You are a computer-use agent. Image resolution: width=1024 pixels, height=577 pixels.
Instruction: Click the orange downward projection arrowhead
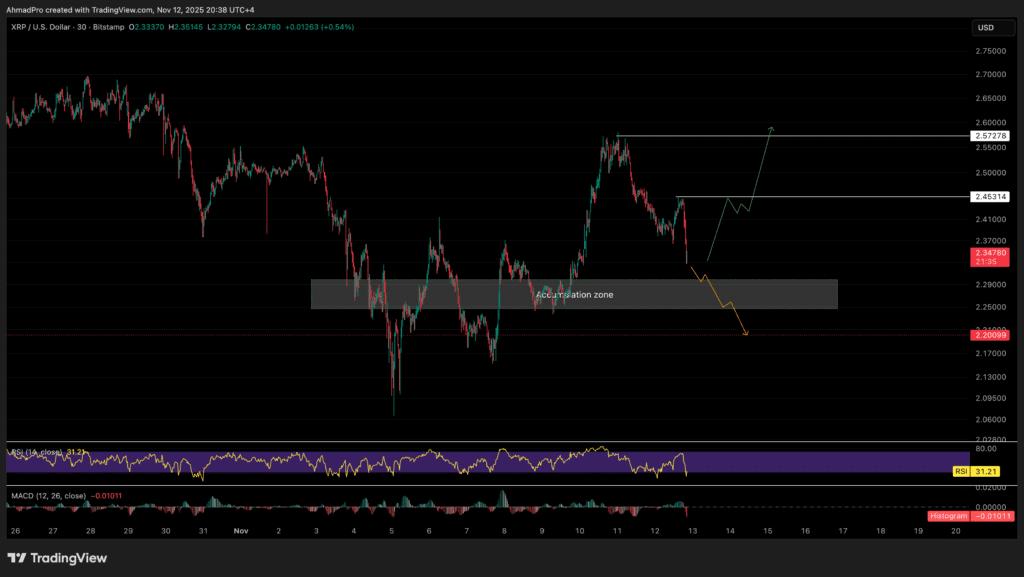point(746,334)
